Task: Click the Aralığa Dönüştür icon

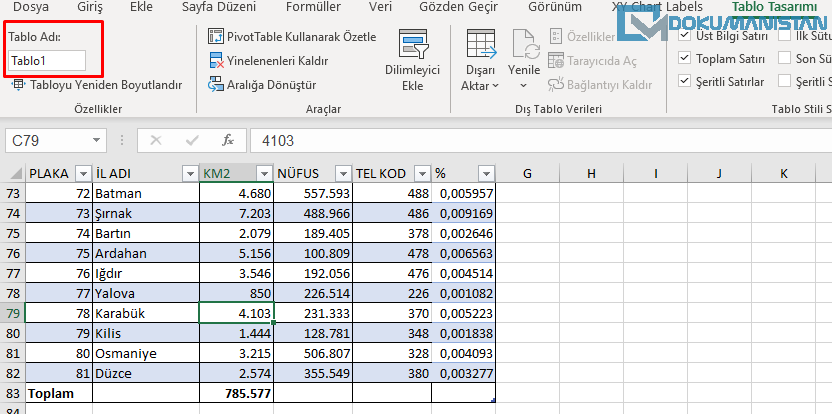Action: click(x=216, y=84)
